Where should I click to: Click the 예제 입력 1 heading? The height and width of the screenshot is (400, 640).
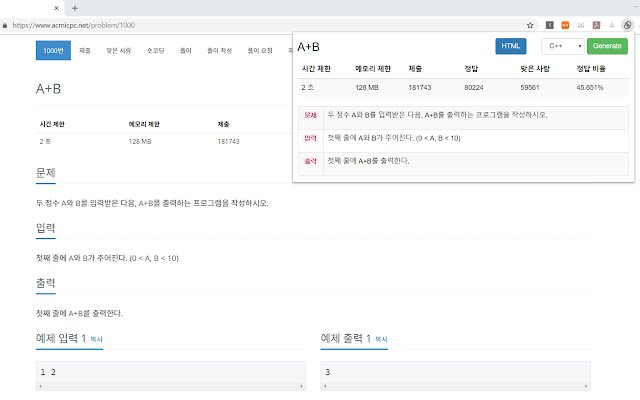(x=61, y=338)
